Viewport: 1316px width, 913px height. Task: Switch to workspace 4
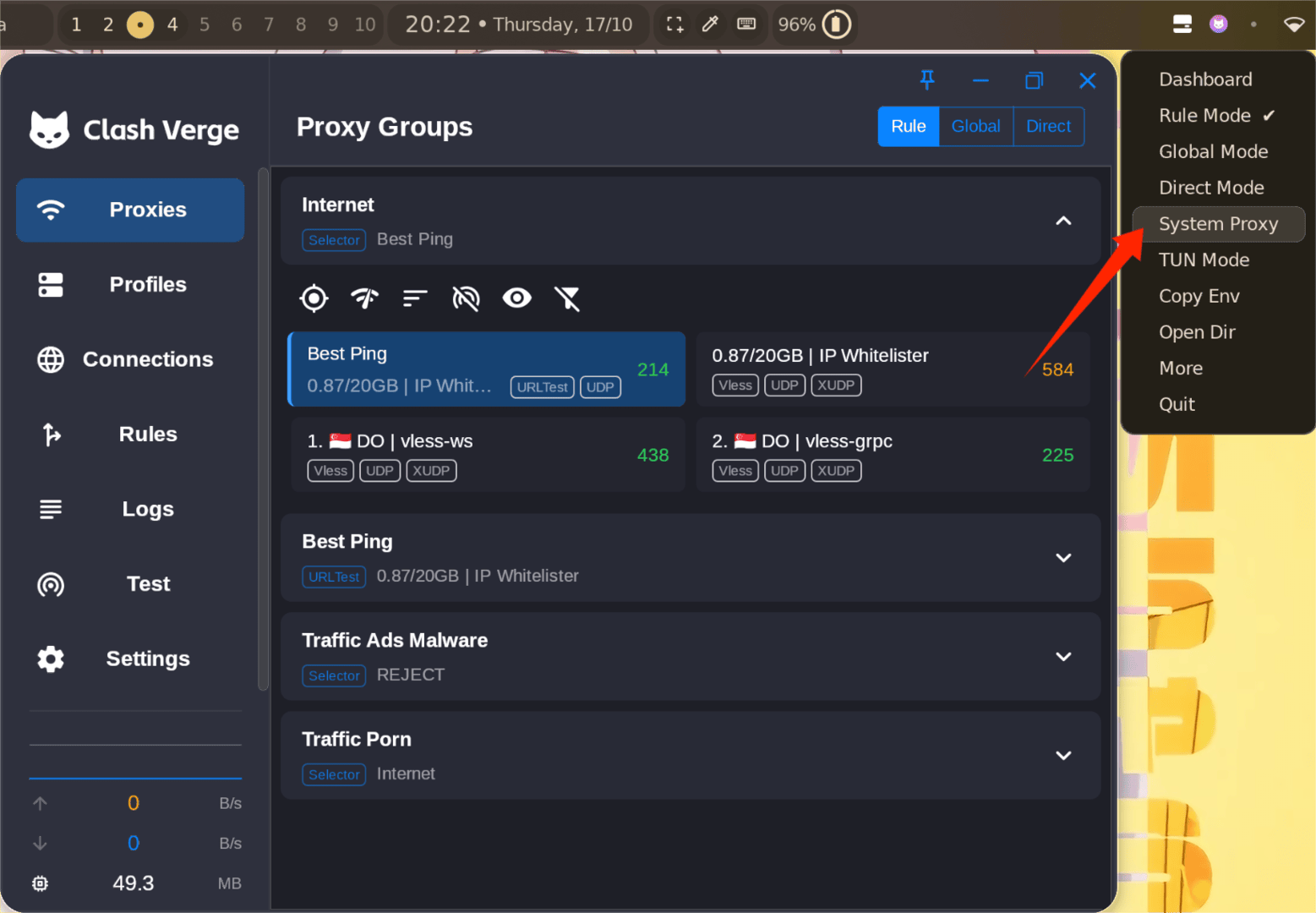(x=172, y=25)
